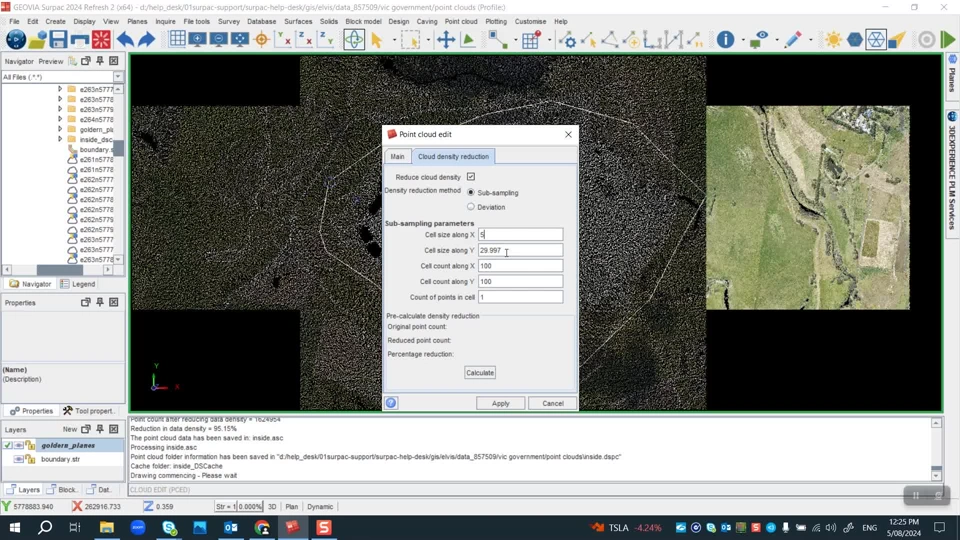Screen dimensions: 960x540
Task: Click the green Play macro icon
Action: point(948,40)
